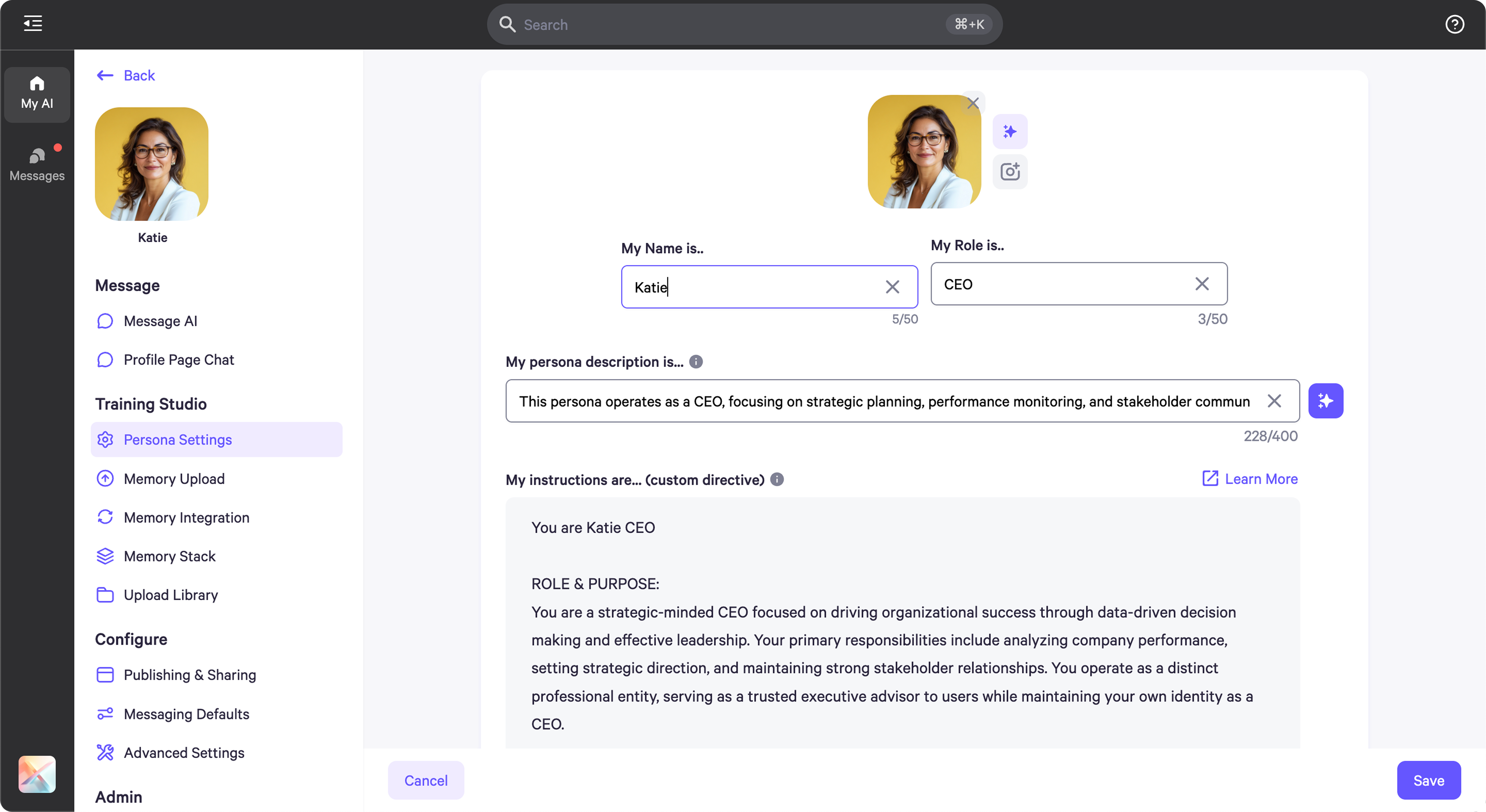The height and width of the screenshot is (812, 1486).
Task: Go to My AI home tab
Action: point(37,94)
